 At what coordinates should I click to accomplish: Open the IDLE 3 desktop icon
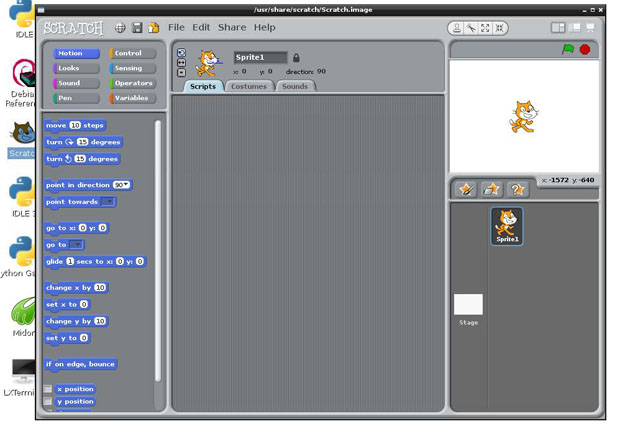coord(23,197)
